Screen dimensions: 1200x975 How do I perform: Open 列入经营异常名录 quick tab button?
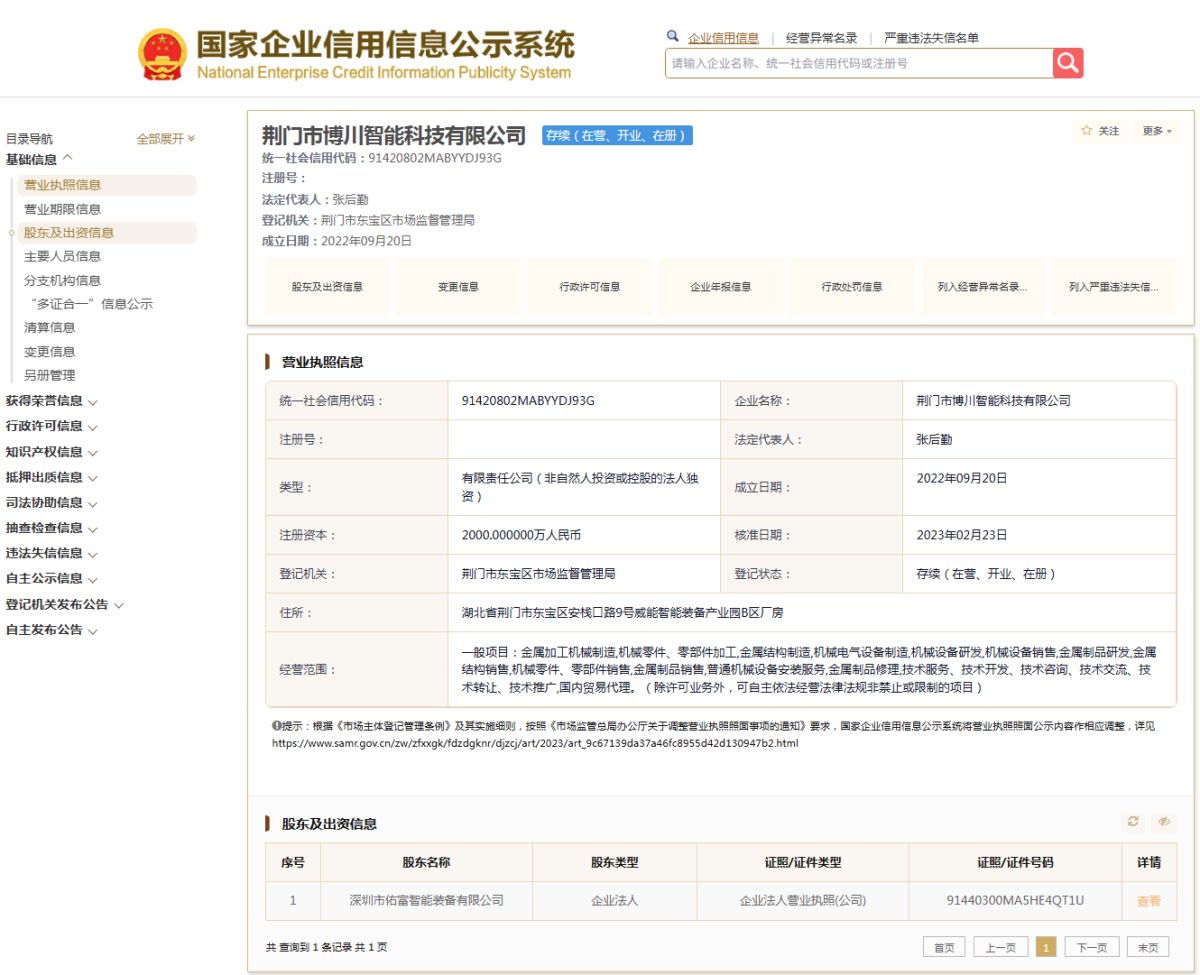pos(983,287)
